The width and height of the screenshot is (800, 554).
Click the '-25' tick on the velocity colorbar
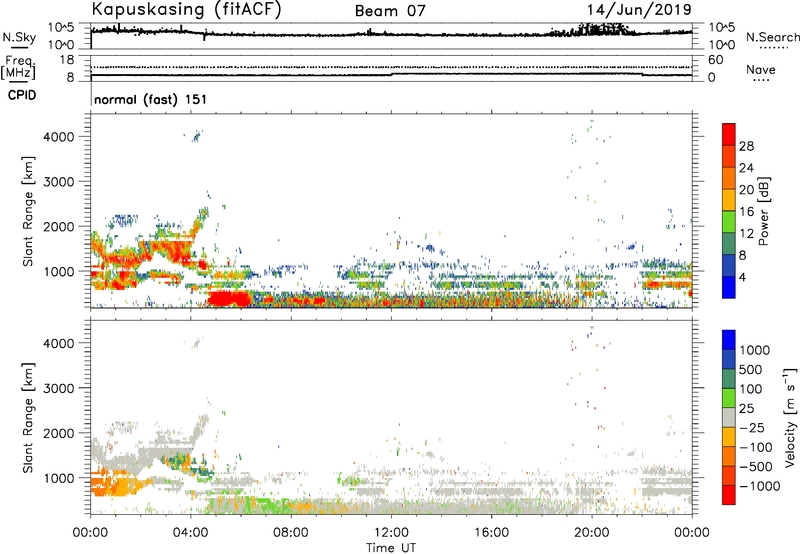pos(752,427)
